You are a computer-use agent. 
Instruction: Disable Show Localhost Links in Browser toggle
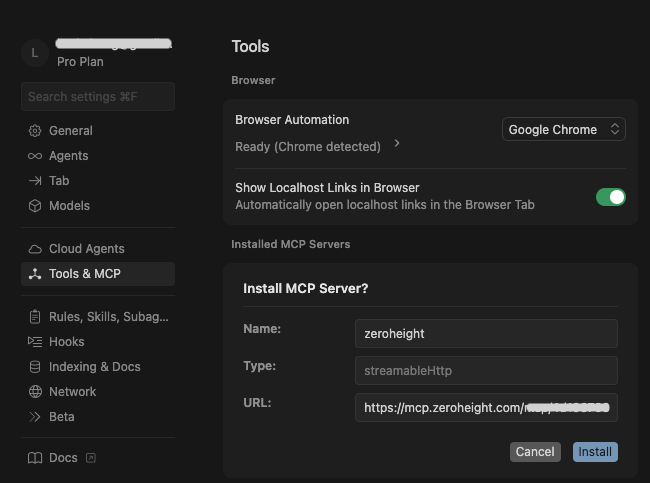[610, 197]
